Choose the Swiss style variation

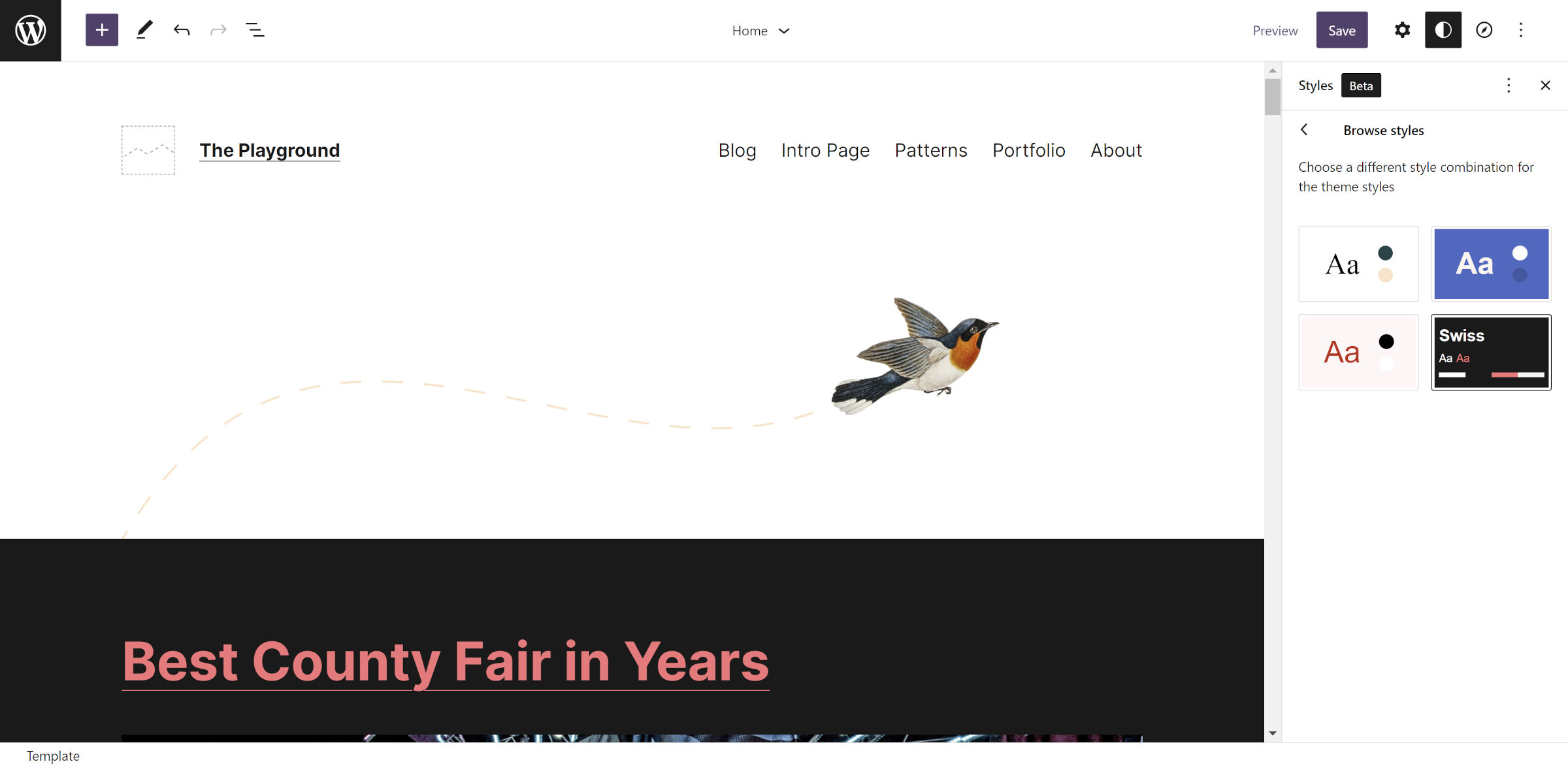[1491, 352]
